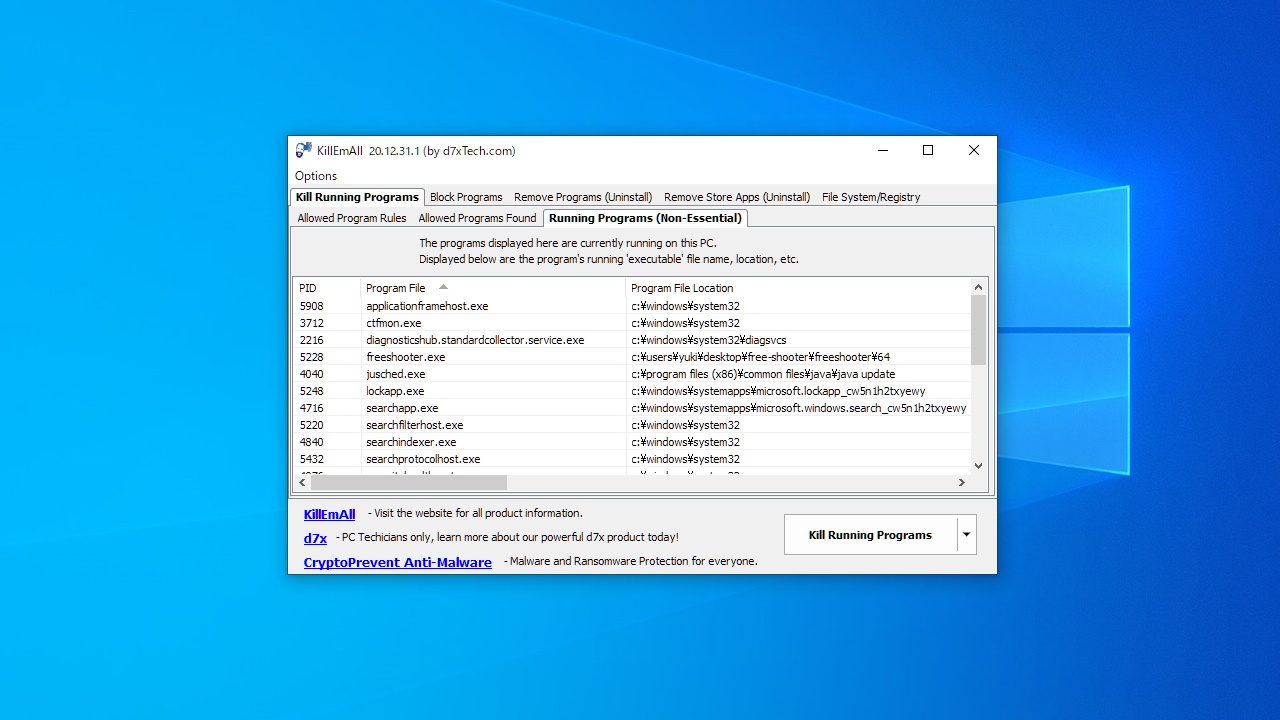Click PID 5432 cell
The width and height of the screenshot is (1280, 720).
(x=311, y=459)
